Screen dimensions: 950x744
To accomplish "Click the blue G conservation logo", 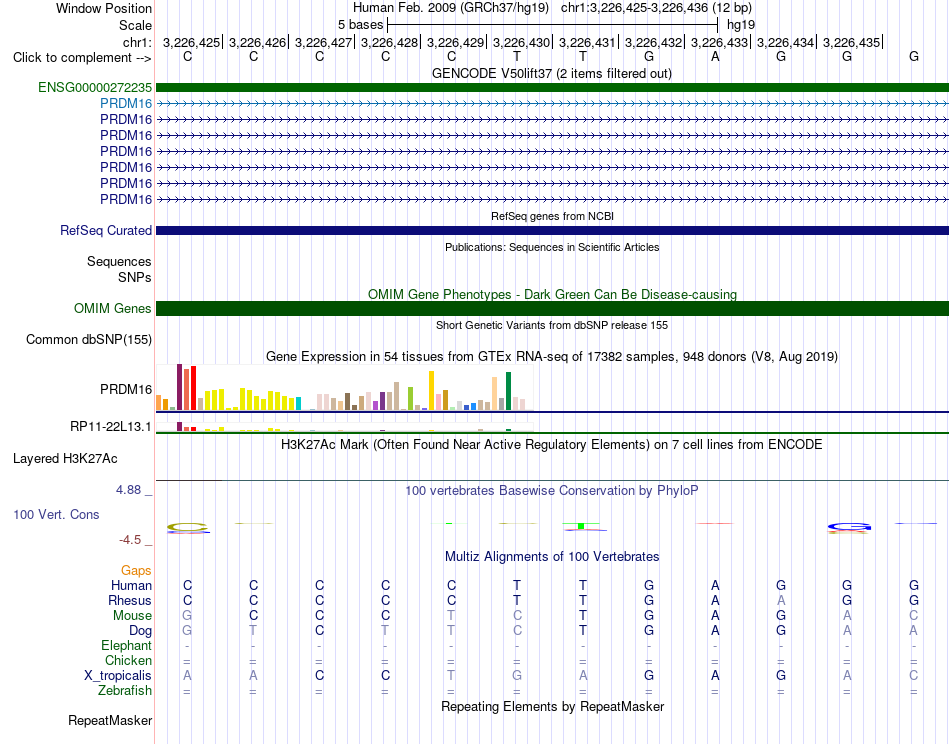I will point(849,528).
